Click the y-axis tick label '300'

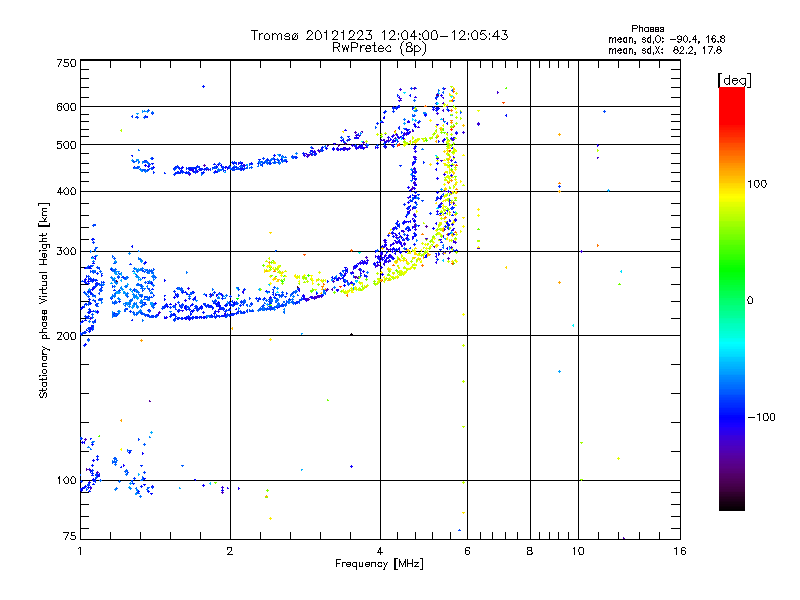66,251
